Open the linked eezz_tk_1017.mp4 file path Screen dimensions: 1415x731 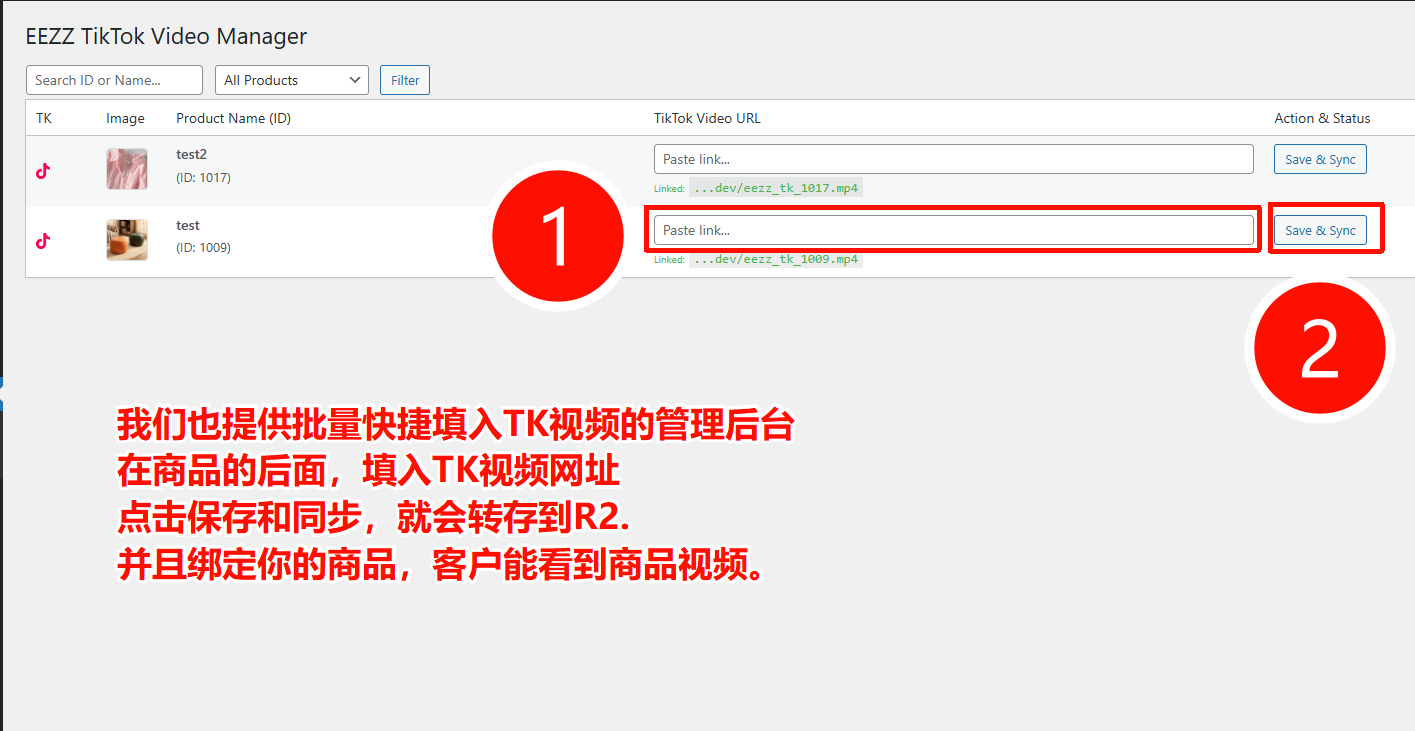pyautogui.click(x=775, y=188)
